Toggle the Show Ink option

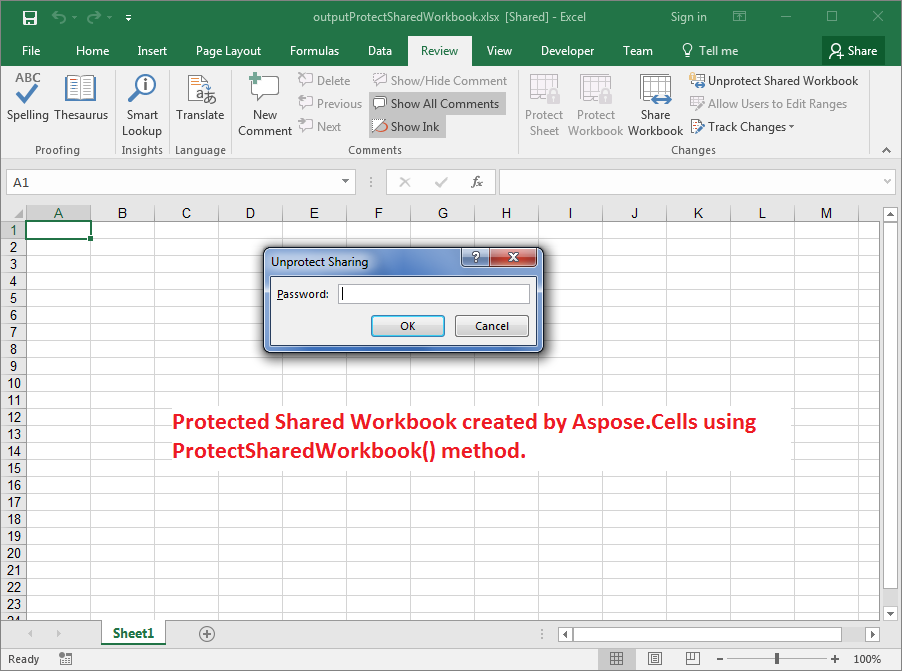406,127
